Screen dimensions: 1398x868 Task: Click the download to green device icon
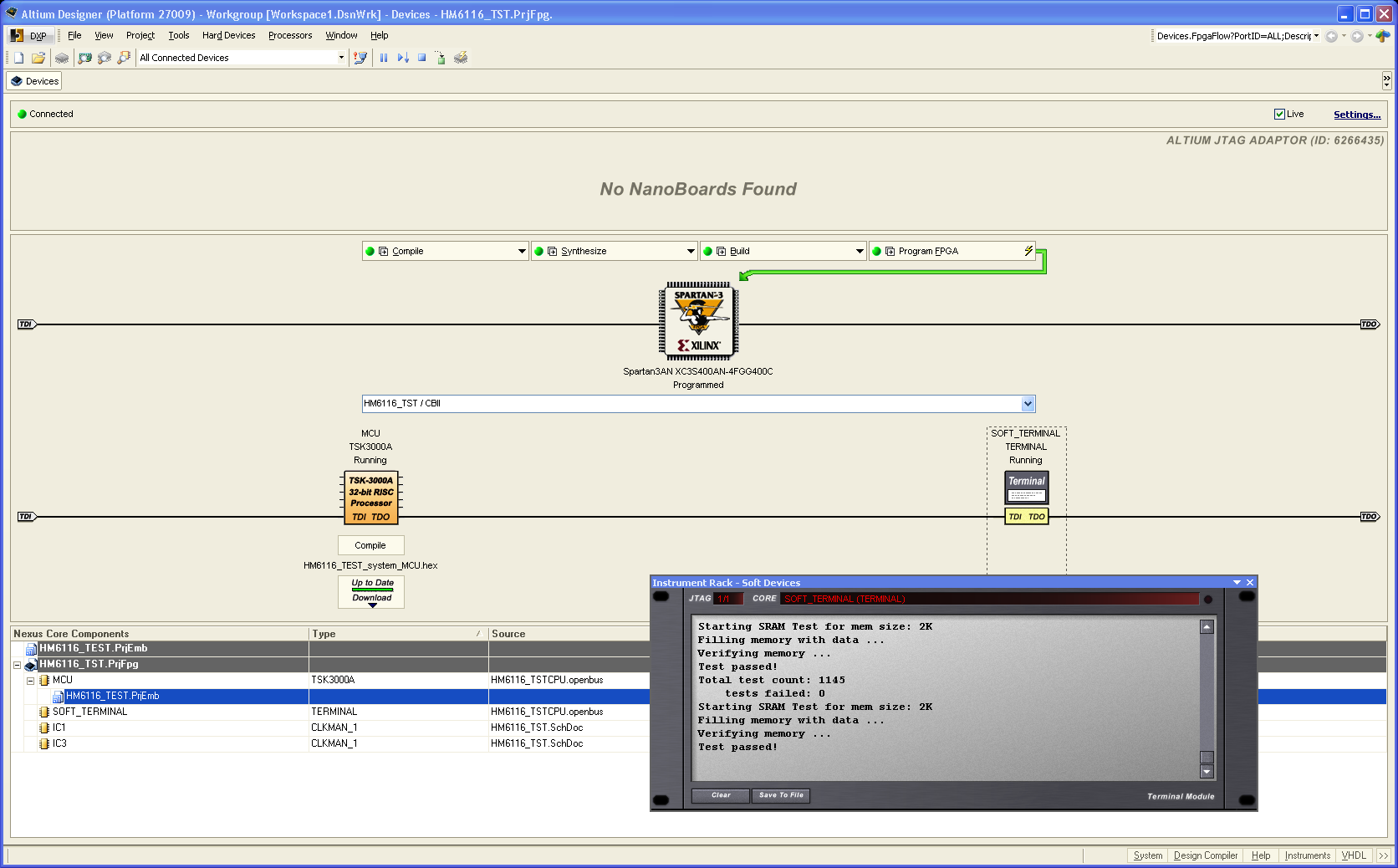(x=441, y=58)
